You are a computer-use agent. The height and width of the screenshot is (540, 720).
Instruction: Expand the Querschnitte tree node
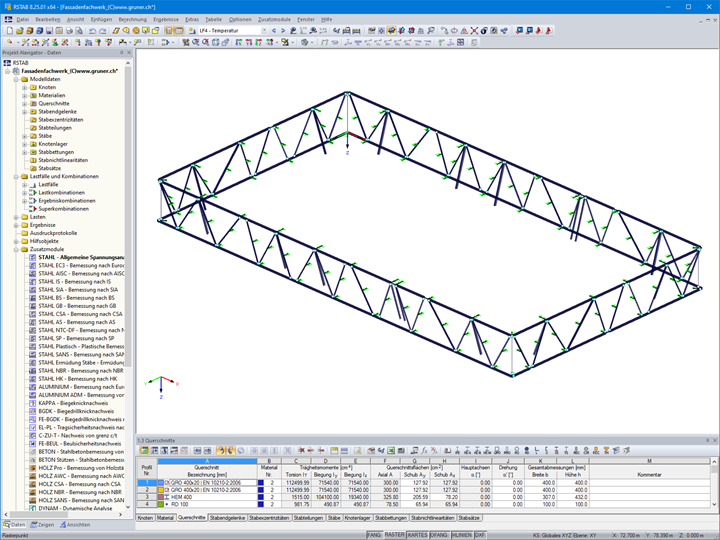pyautogui.click(x=25, y=104)
